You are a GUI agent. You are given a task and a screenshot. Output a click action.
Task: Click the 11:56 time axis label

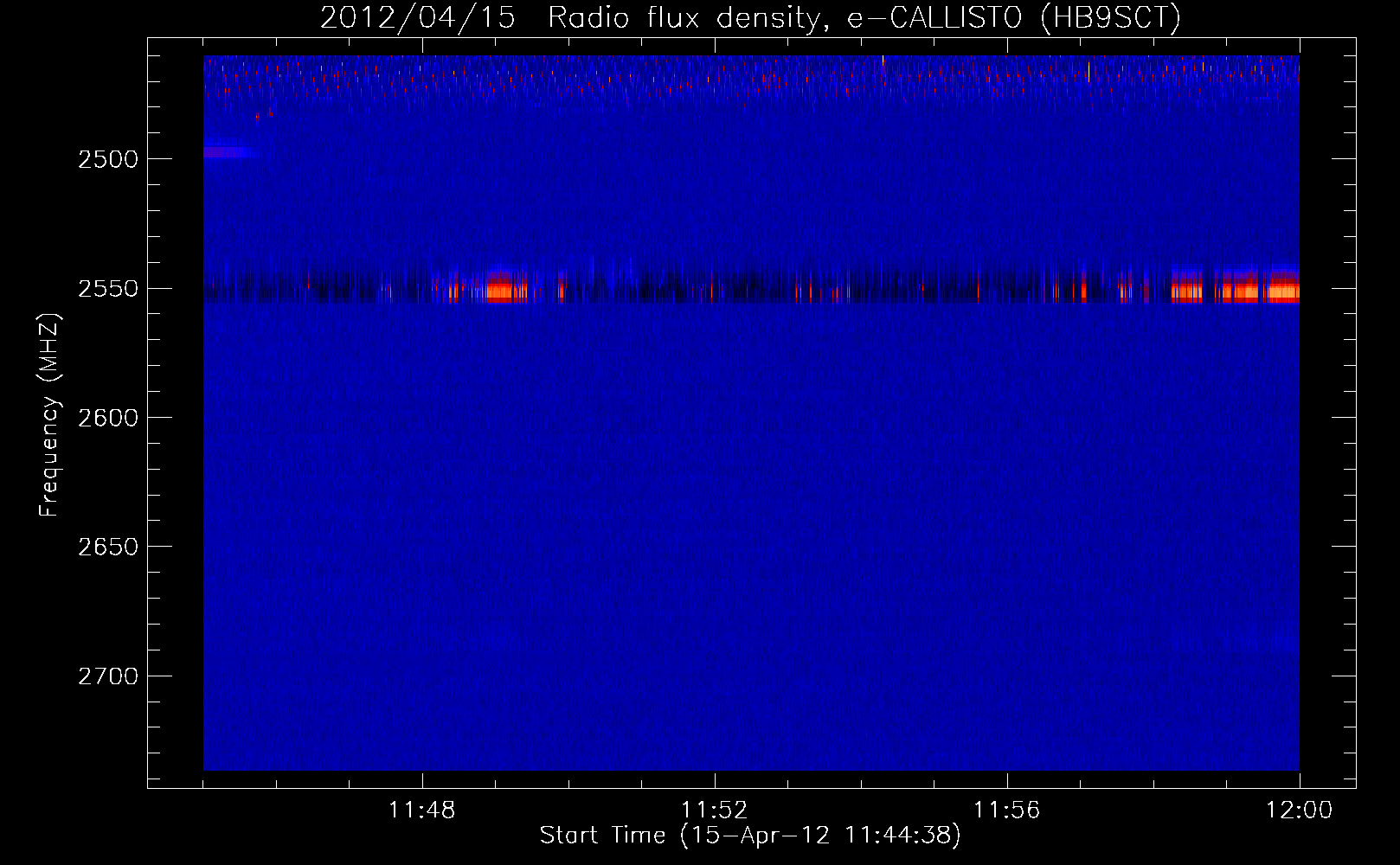[x=1007, y=810]
